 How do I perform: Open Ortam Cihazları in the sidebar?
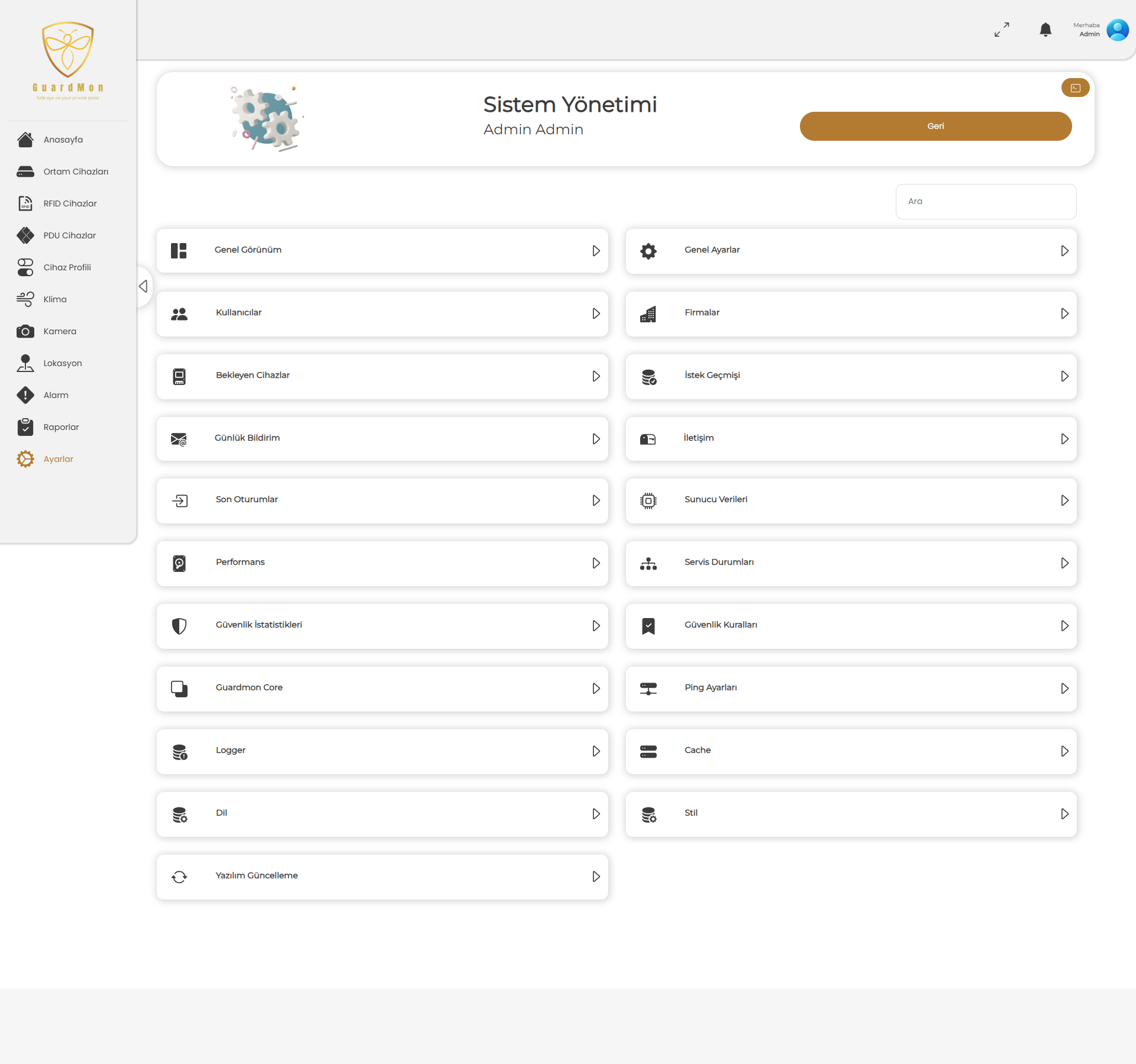pyautogui.click(x=63, y=172)
